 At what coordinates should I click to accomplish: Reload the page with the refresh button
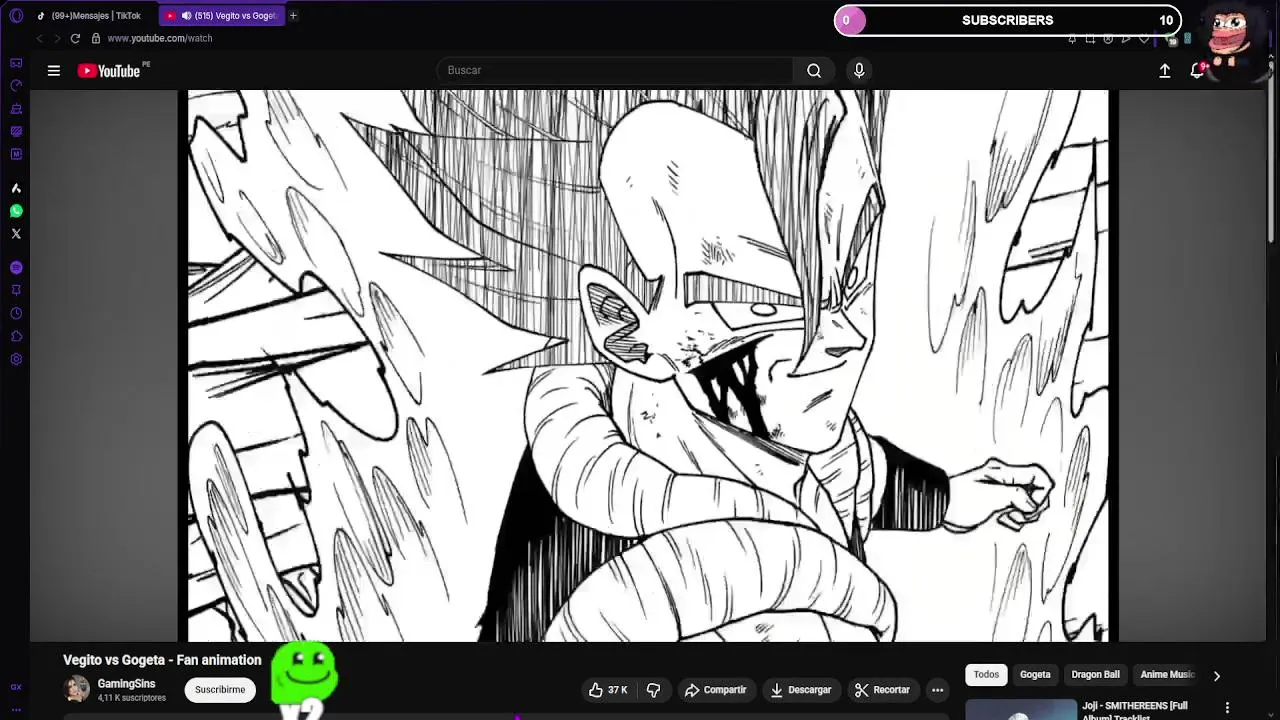pos(75,38)
